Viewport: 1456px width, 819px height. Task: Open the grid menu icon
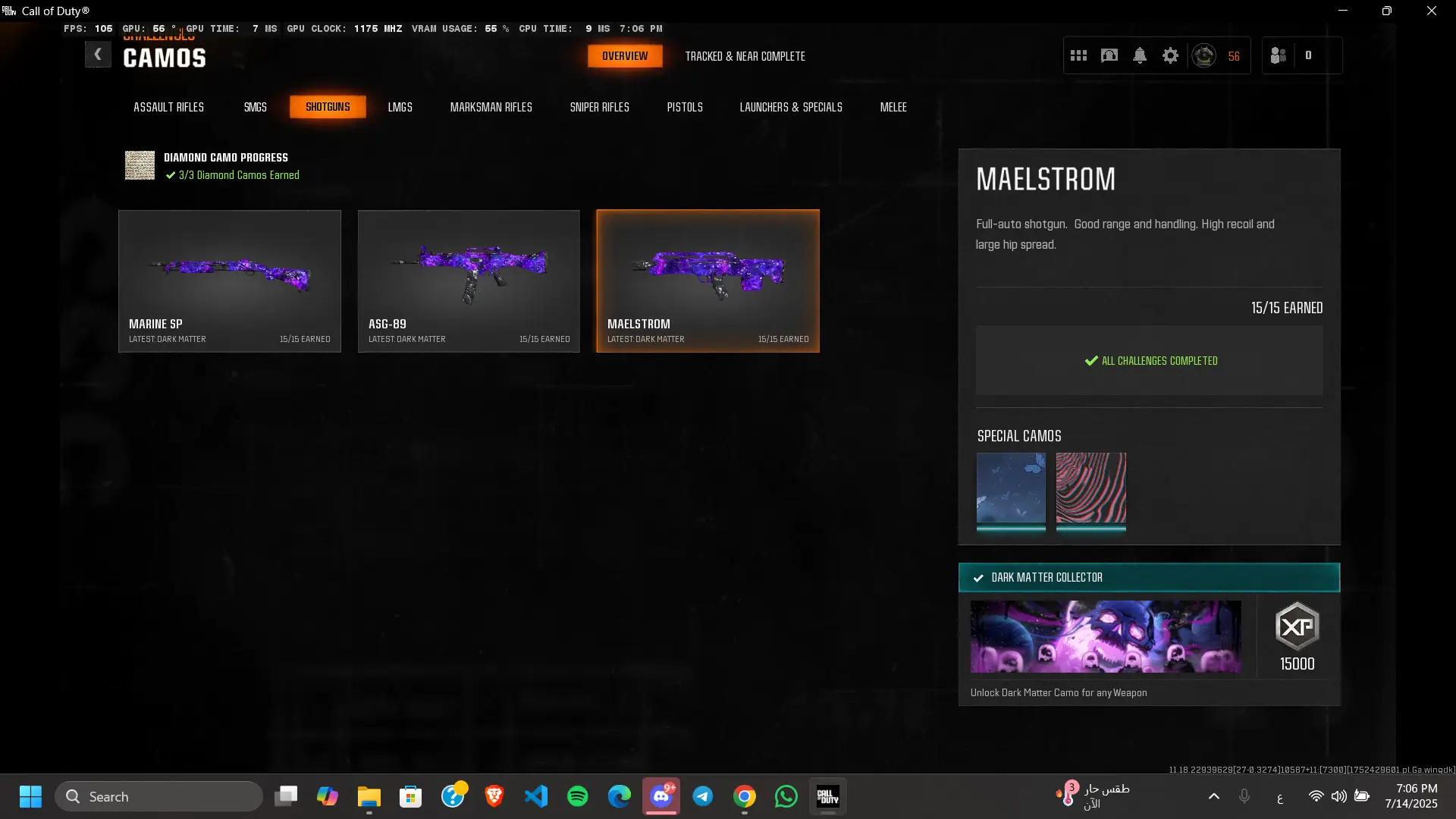coord(1078,55)
